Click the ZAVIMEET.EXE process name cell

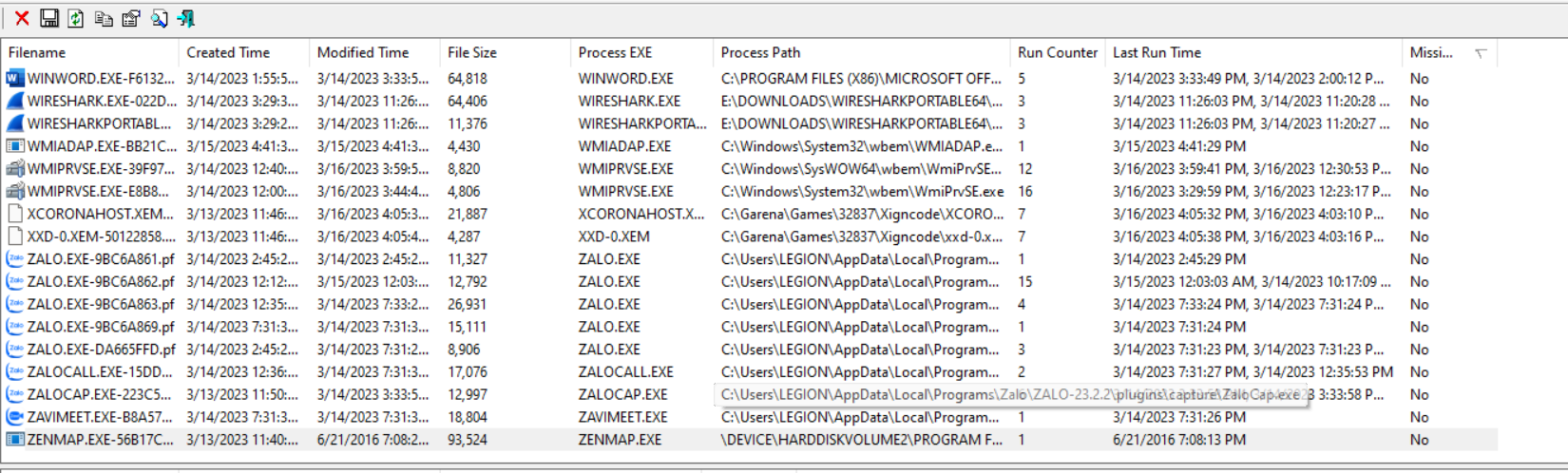click(x=622, y=417)
